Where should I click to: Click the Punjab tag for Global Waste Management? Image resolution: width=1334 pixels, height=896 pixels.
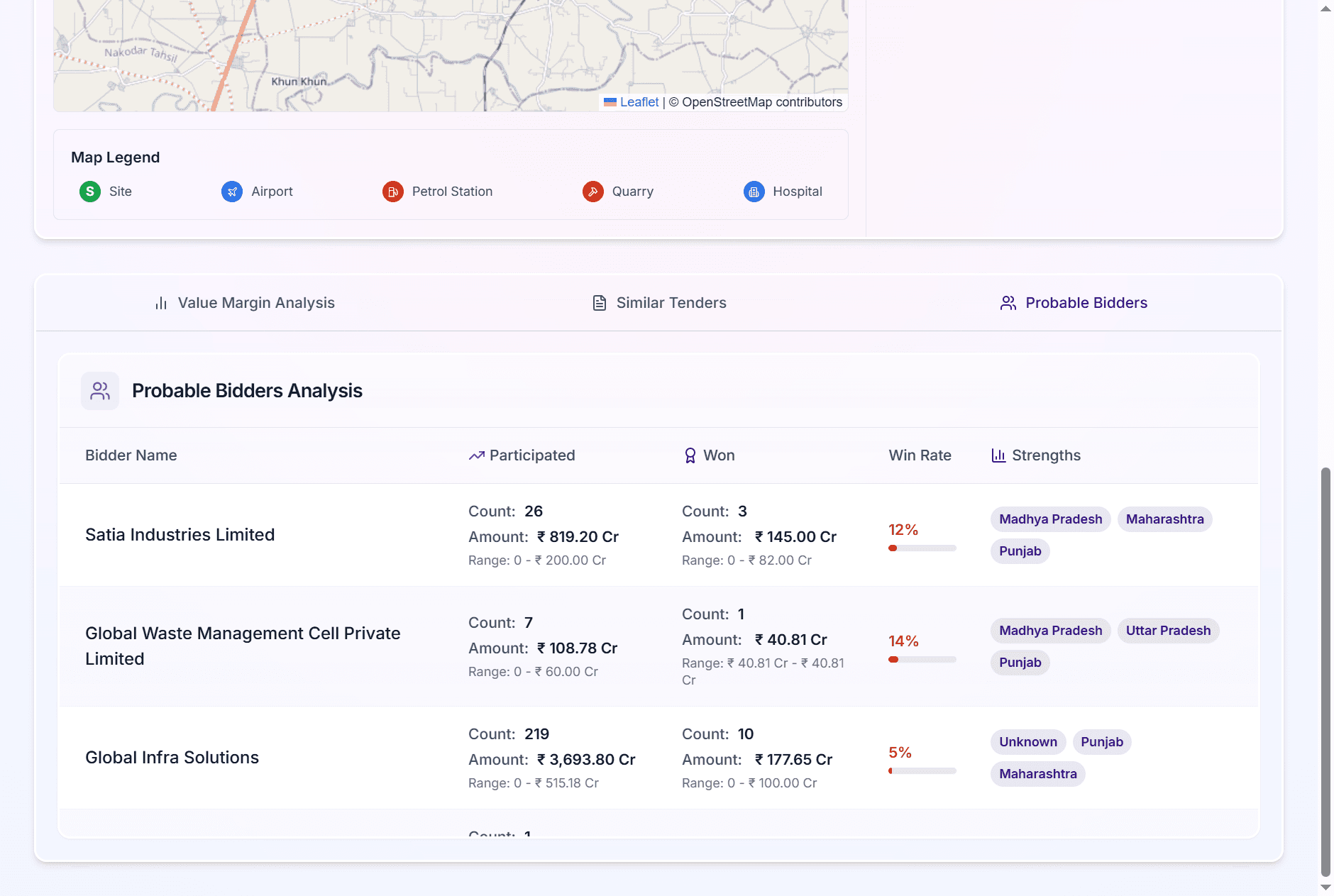(x=1020, y=663)
